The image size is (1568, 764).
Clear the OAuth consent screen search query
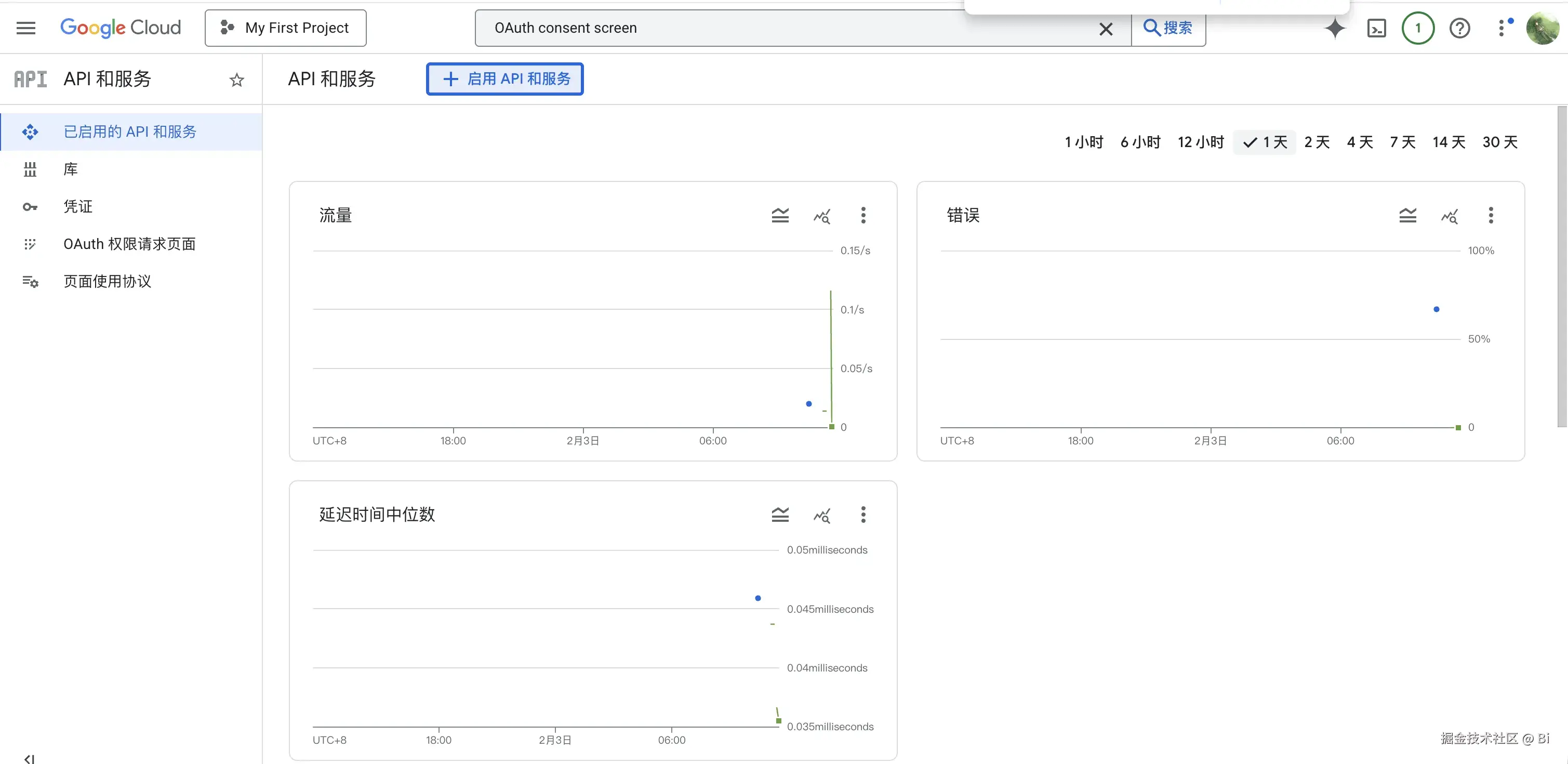coord(1106,29)
